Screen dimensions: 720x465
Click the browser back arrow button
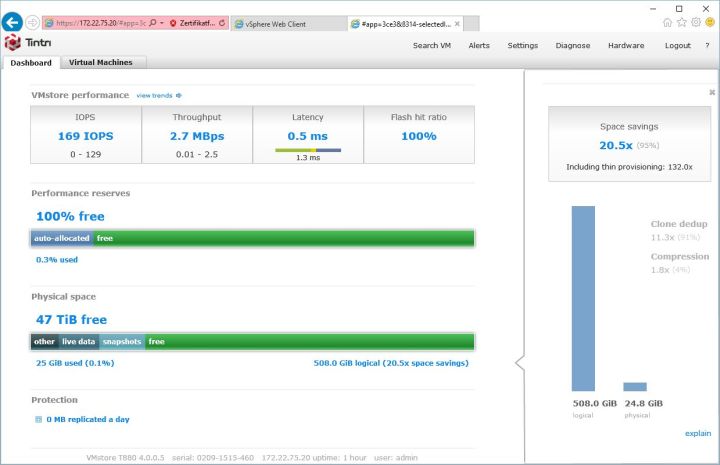click(x=13, y=22)
